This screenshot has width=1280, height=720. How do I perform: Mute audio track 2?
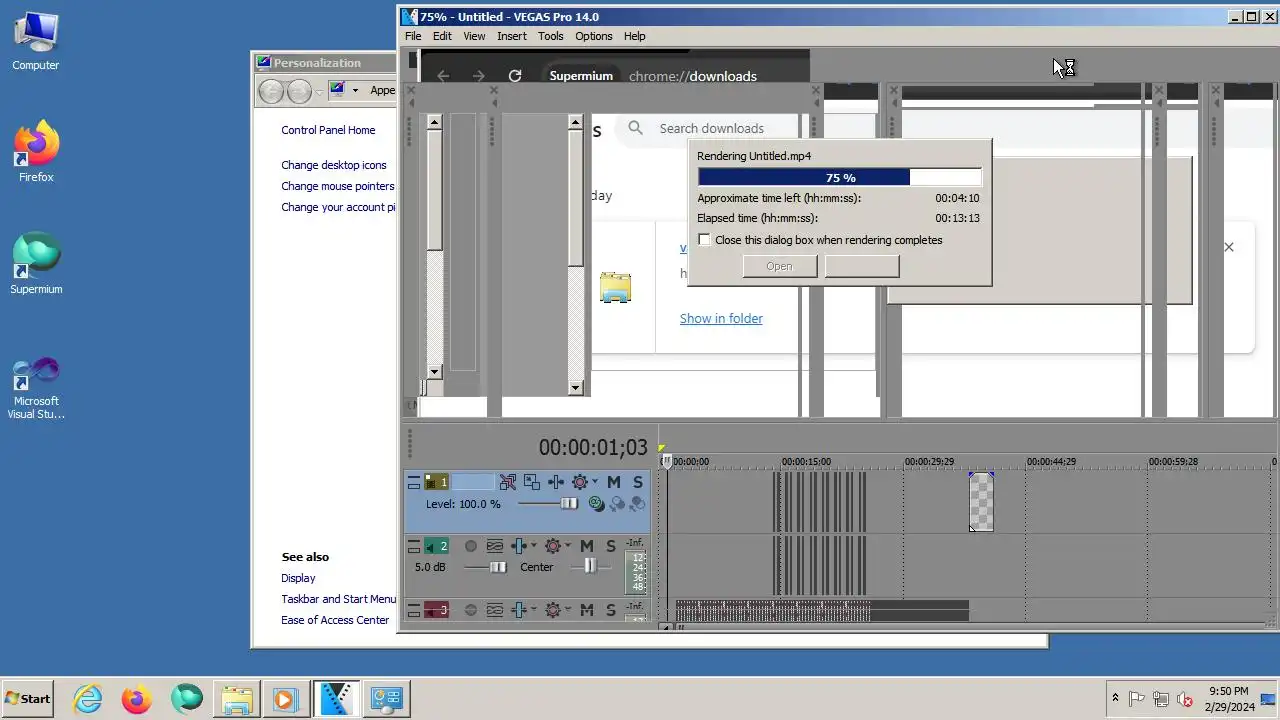[x=587, y=546]
